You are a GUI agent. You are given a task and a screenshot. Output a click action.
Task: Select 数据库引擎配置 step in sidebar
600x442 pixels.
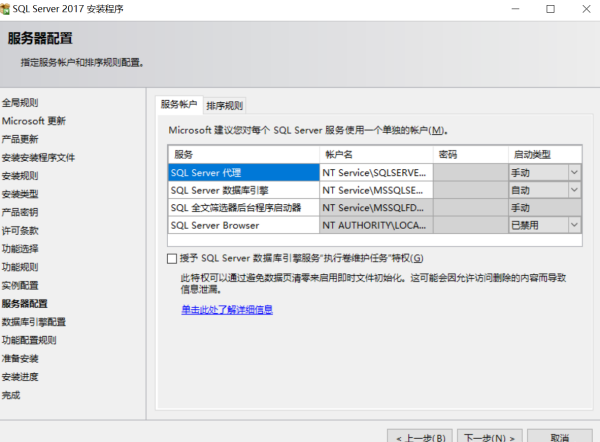coord(33,322)
